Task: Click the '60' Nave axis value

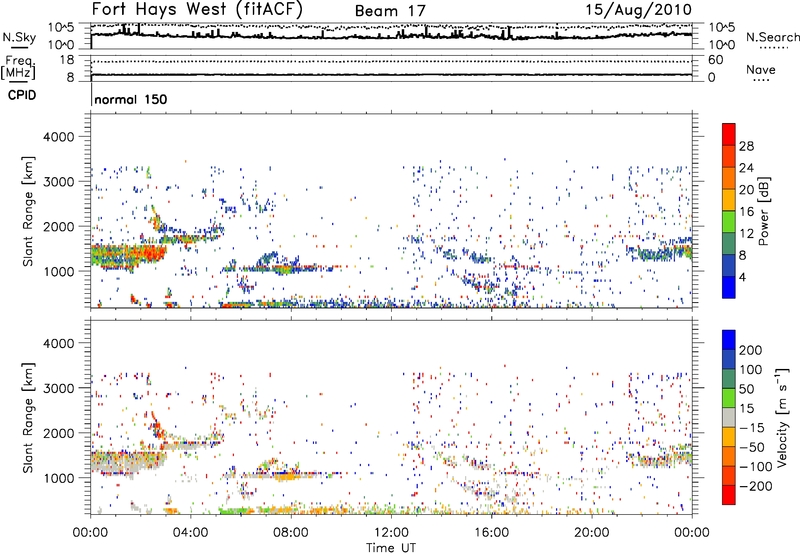Action: pyautogui.click(x=716, y=60)
